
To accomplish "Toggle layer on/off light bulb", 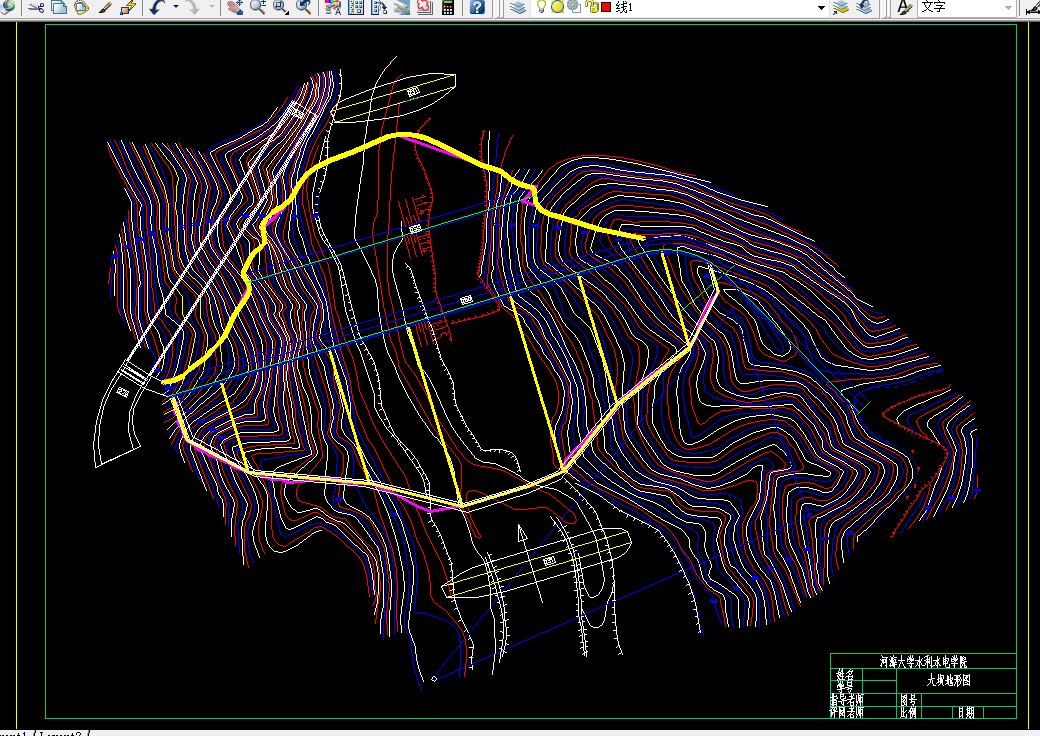I will tap(541, 7).
